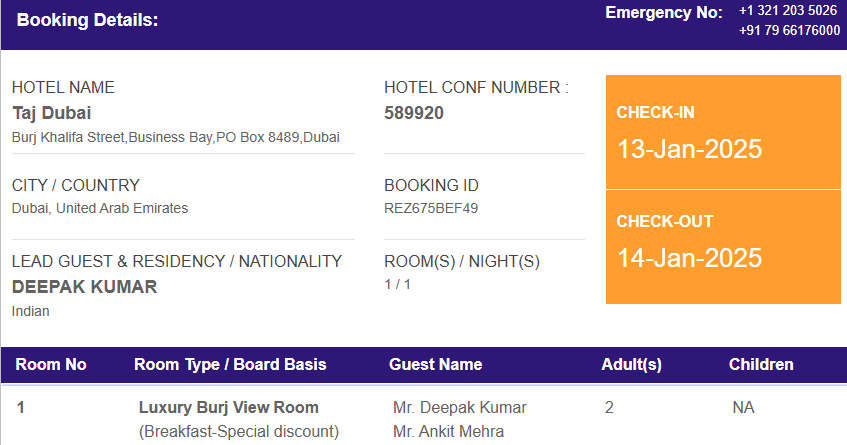Click the Room Type / Board Basis header
847x445 pixels.
tap(230, 365)
